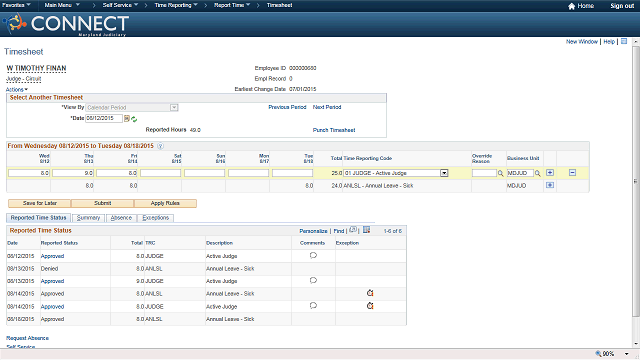Open comment bubble for 08/13/2015 JUDGE row
The image size is (640, 360).
(313, 280)
